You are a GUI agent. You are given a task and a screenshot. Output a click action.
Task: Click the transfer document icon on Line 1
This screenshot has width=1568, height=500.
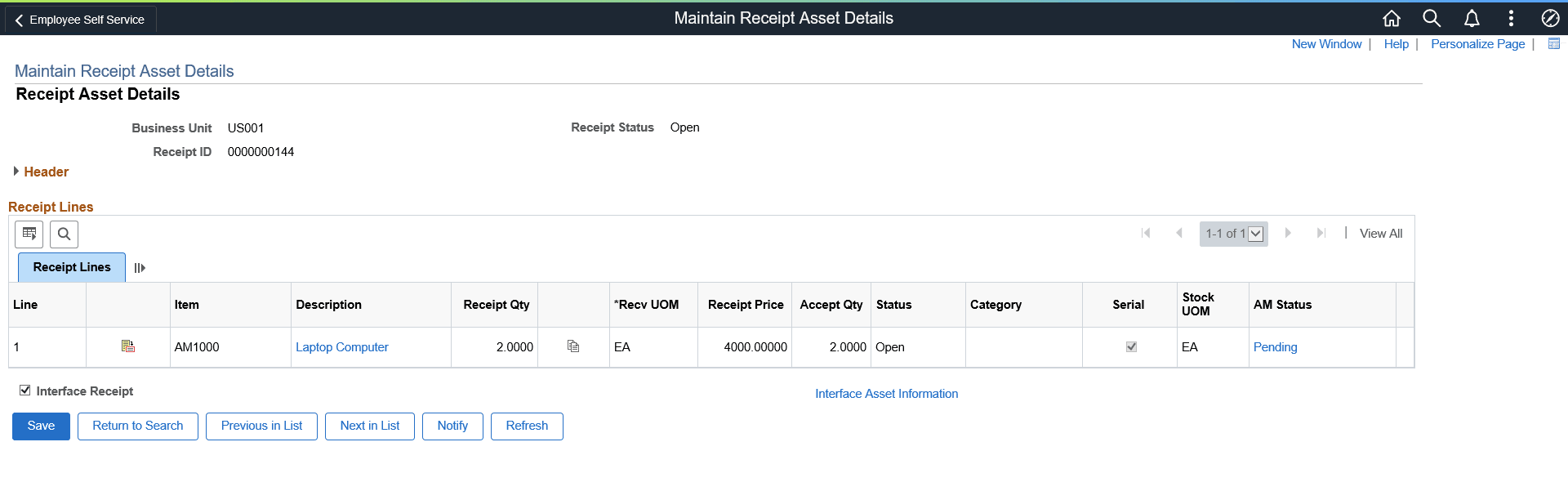[127, 346]
